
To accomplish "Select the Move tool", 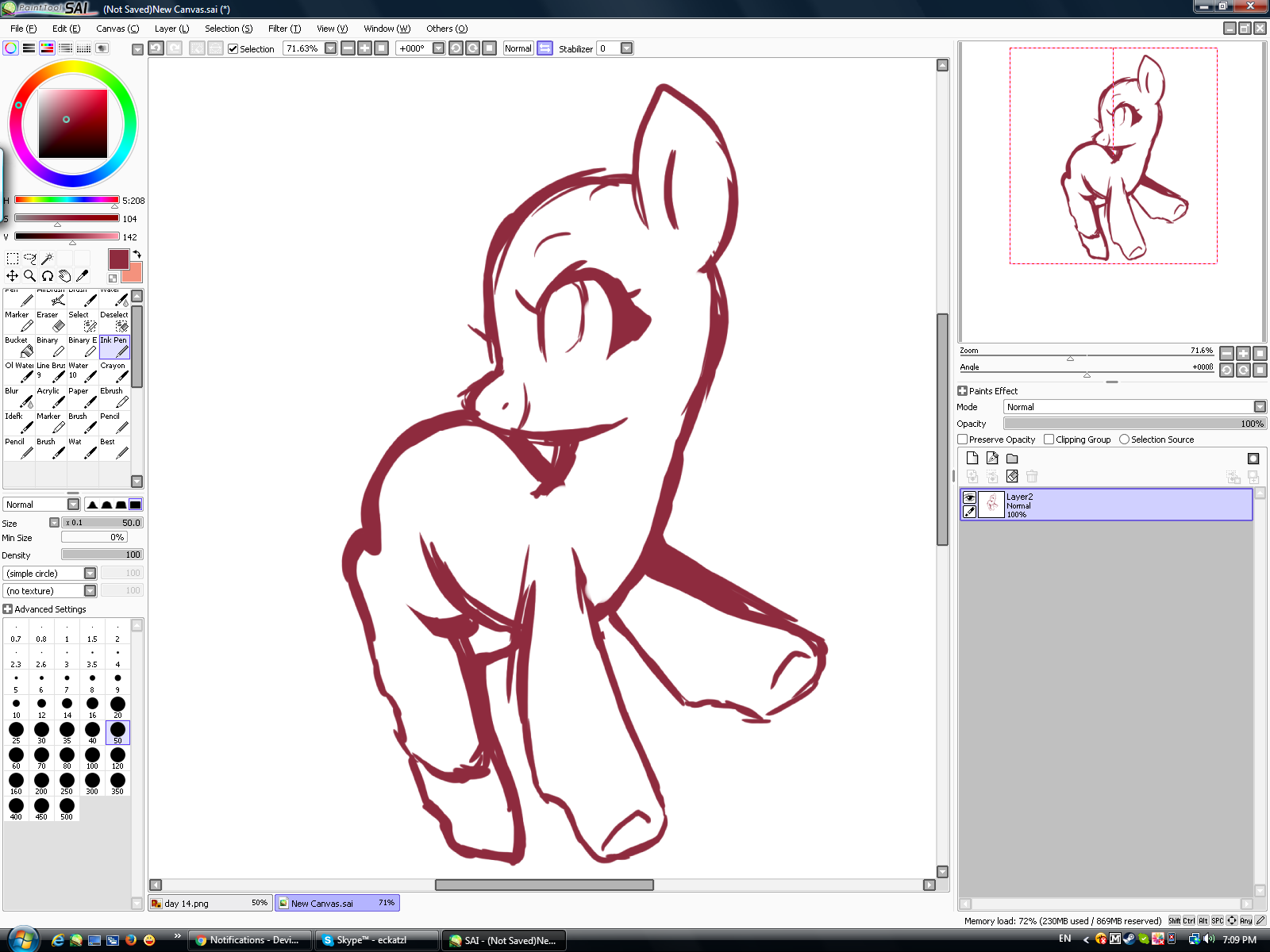I will pyautogui.click(x=13, y=276).
